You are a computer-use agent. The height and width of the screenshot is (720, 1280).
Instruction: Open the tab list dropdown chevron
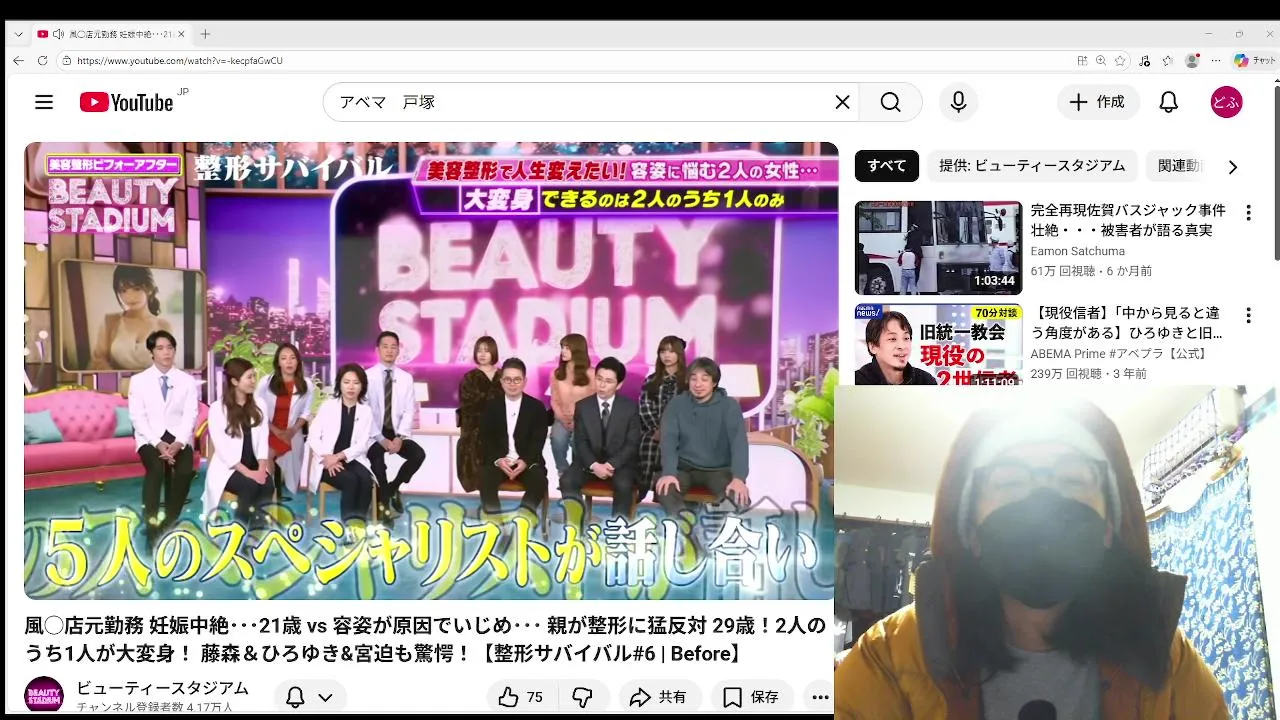(18, 34)
